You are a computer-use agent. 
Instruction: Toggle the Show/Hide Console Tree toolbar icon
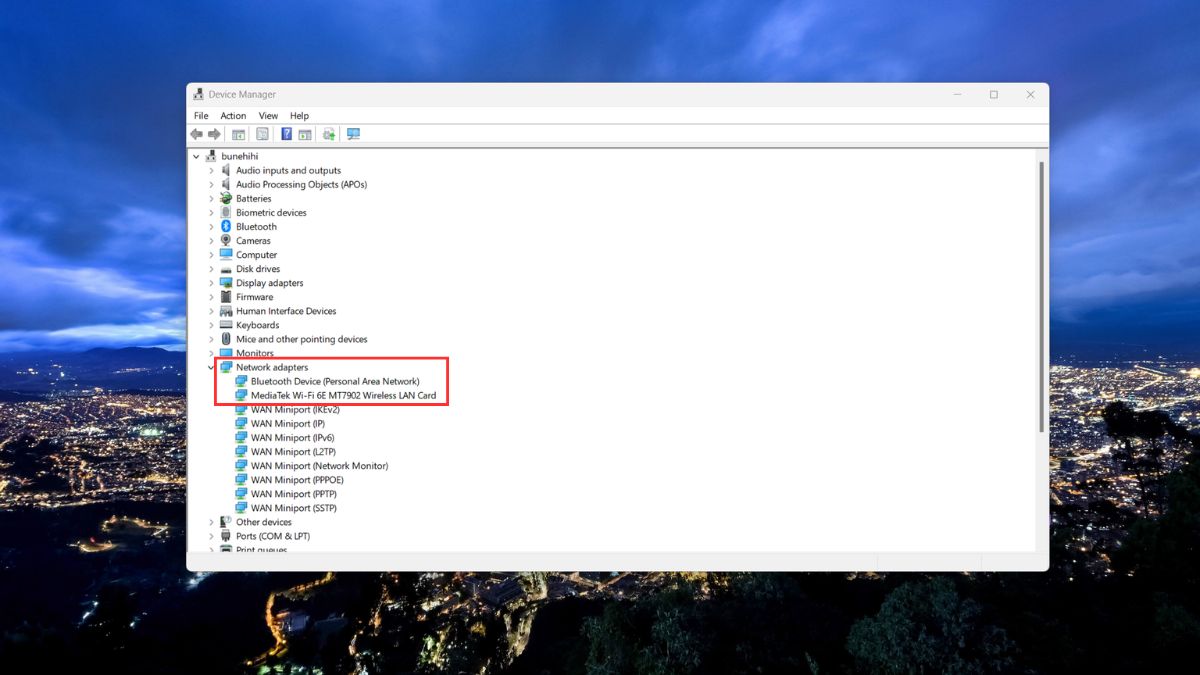point(239,134)
